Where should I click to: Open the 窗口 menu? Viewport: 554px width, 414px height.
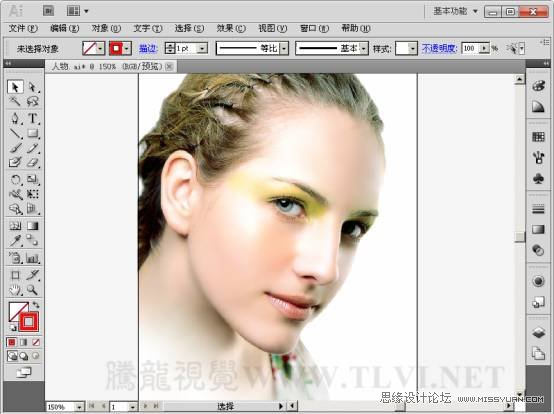[x=314, y=28]
